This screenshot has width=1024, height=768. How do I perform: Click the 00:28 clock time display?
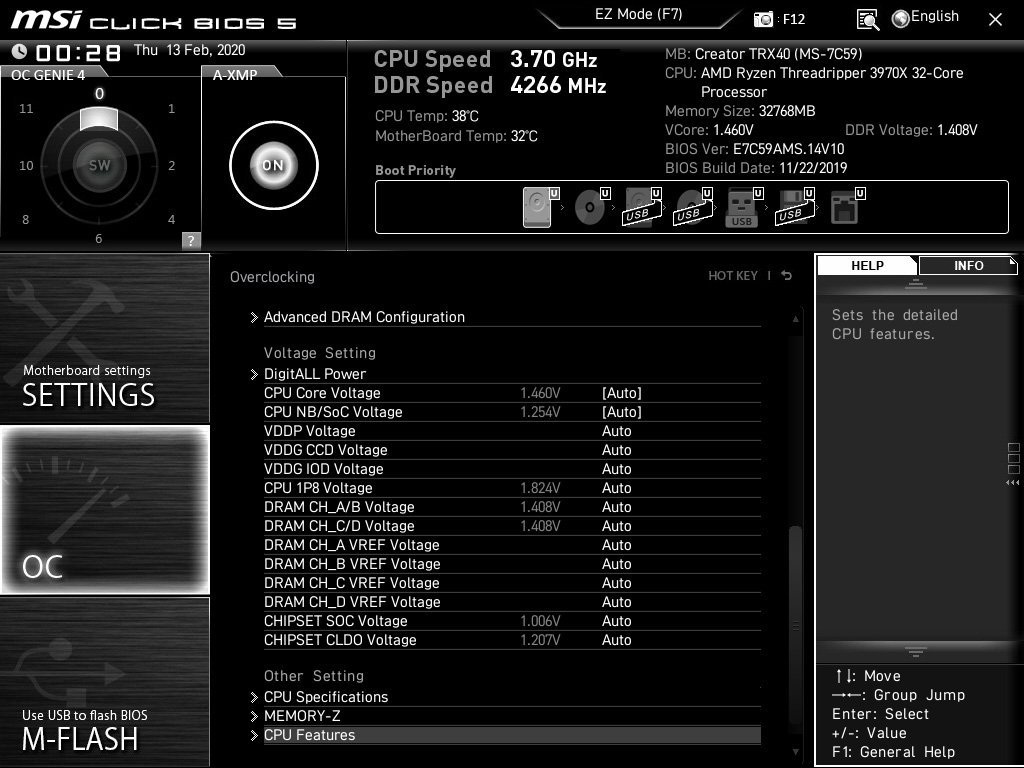coord(78,52)
